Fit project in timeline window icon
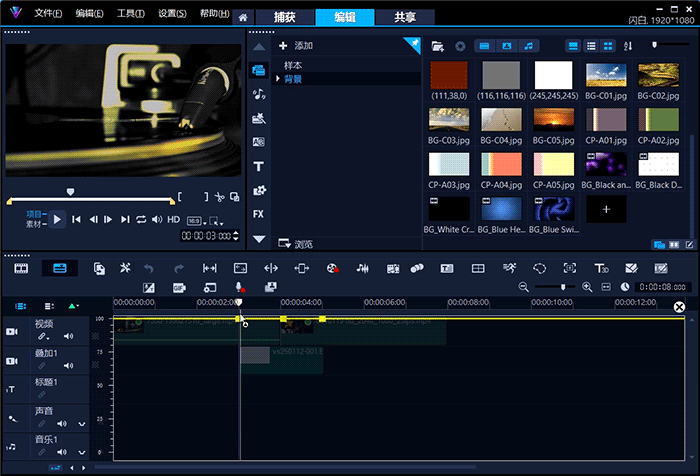 [606, 287]
